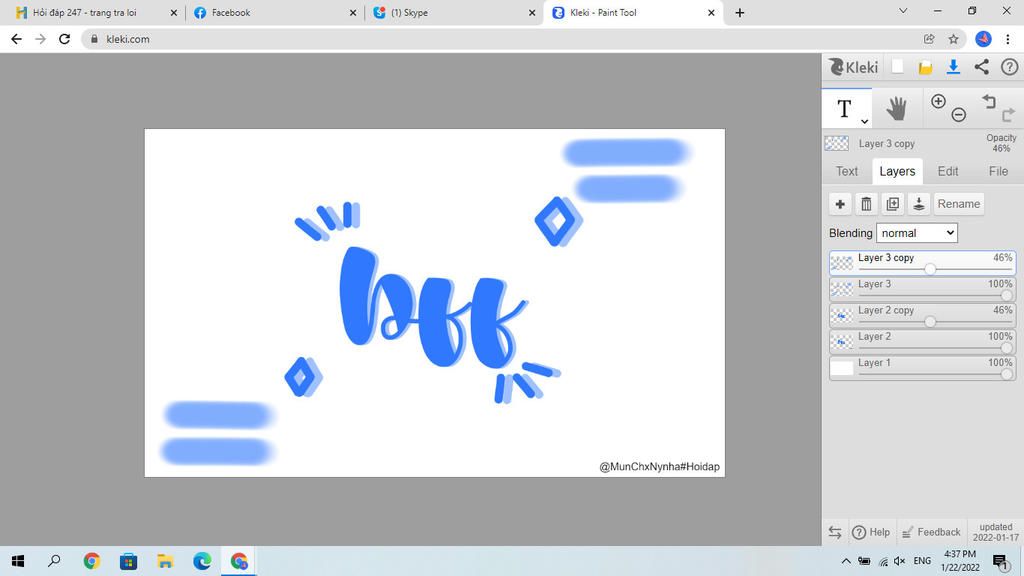Redo the last undone action
The height and width of the screenshot is (576, 1024).
[1008, 115]
